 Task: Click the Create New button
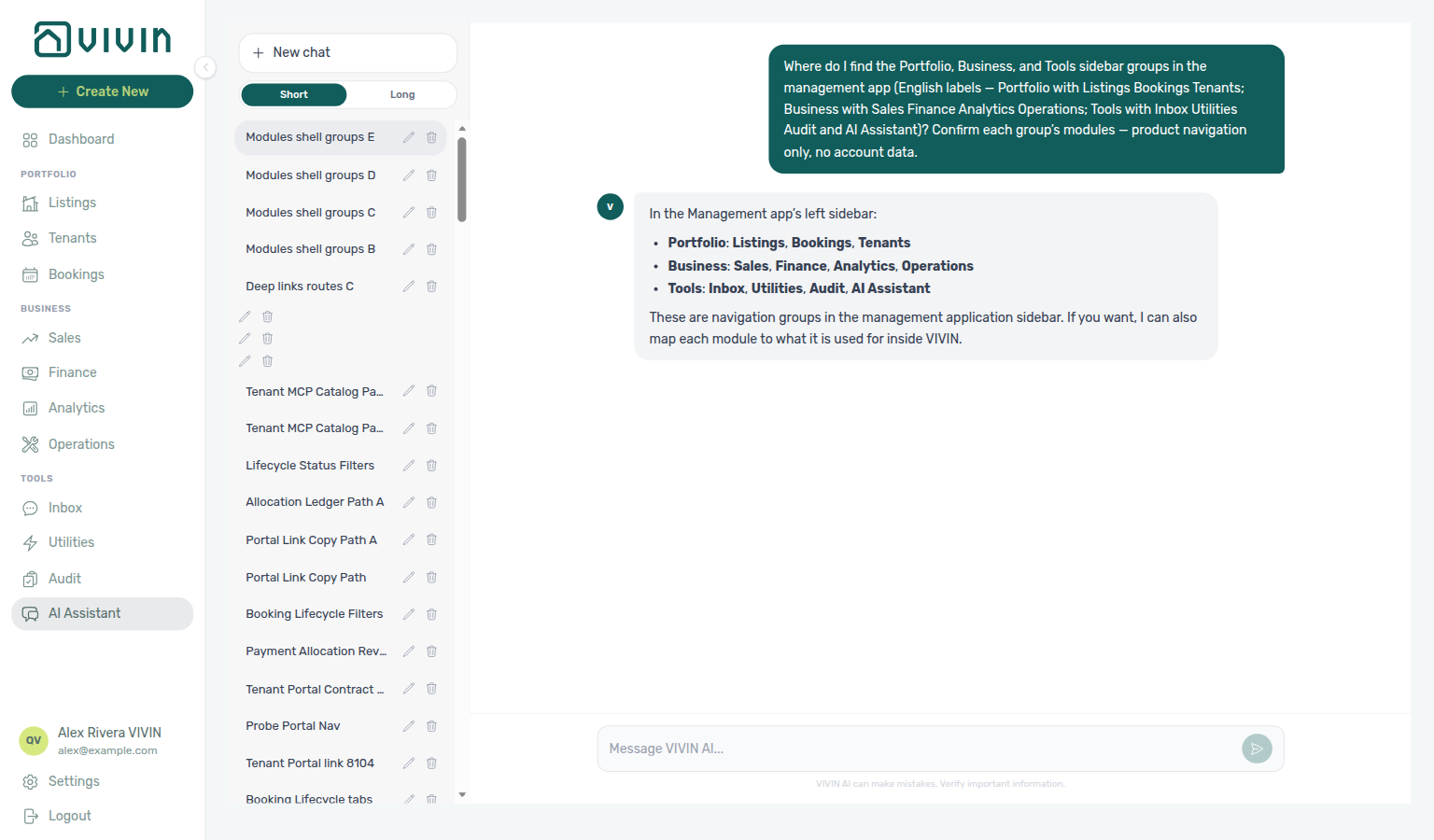(x=103, y=91)
